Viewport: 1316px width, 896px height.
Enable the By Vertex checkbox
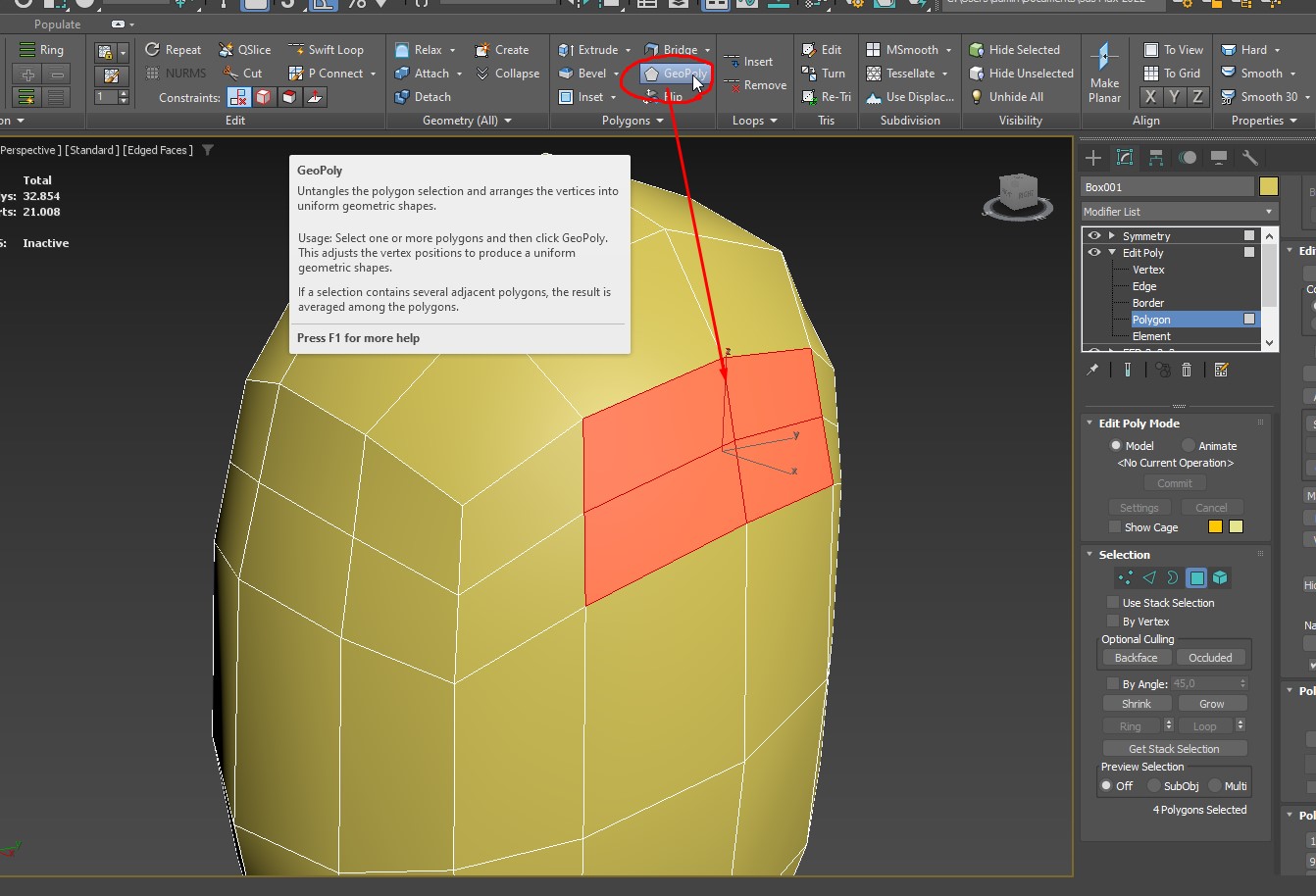click(x=1113, y=622)
